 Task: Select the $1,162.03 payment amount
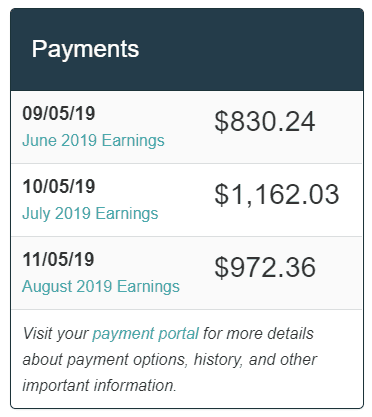tap(277, 195)
